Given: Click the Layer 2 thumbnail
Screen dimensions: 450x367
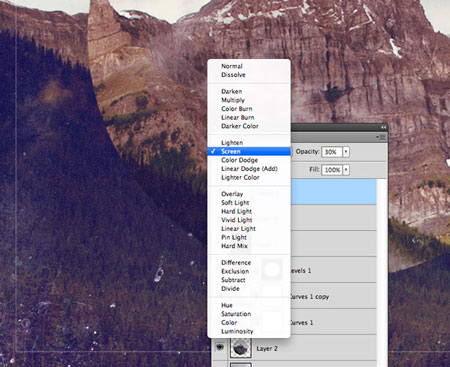Looking at the screenshot, I should point(241,348).
